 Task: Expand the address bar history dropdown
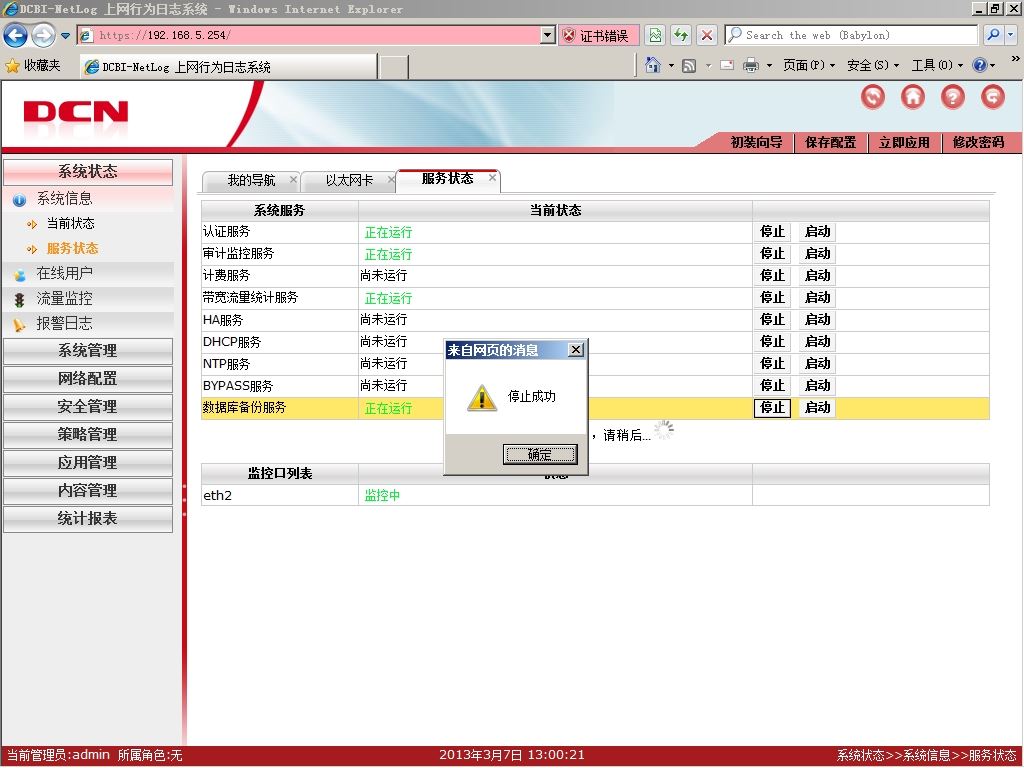click(549, 35)
